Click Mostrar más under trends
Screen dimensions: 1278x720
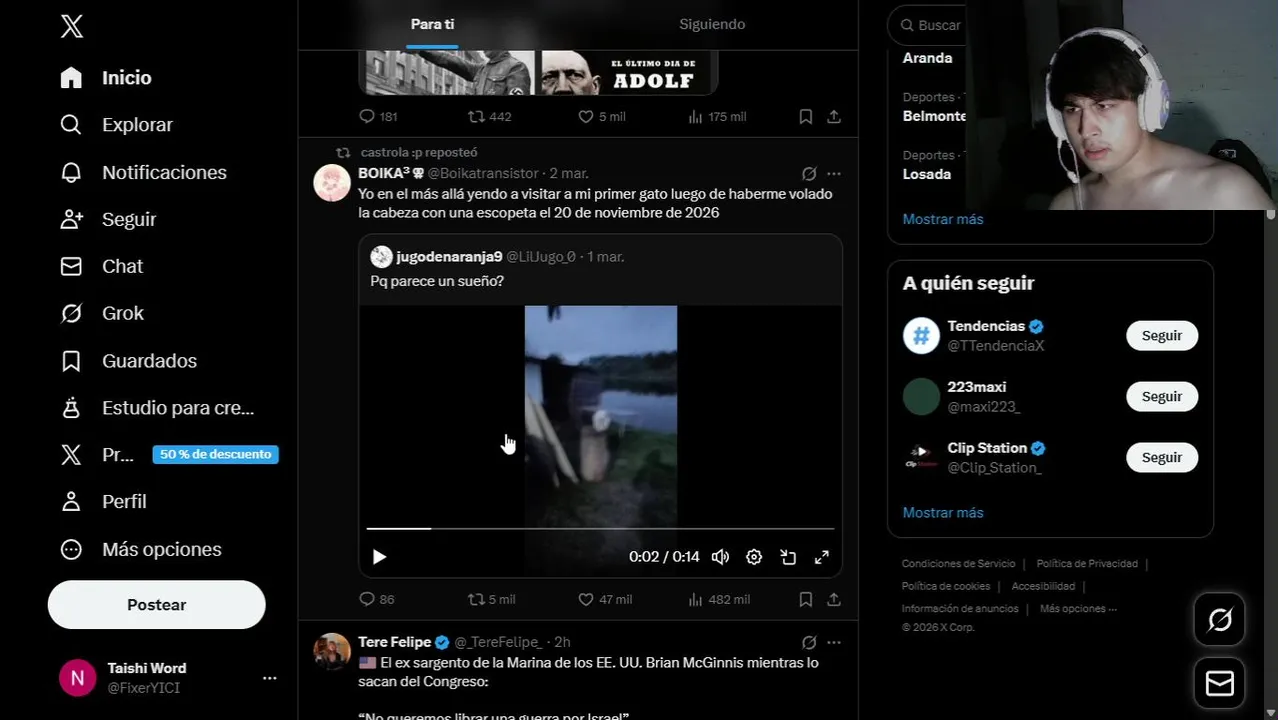[943, 219]
